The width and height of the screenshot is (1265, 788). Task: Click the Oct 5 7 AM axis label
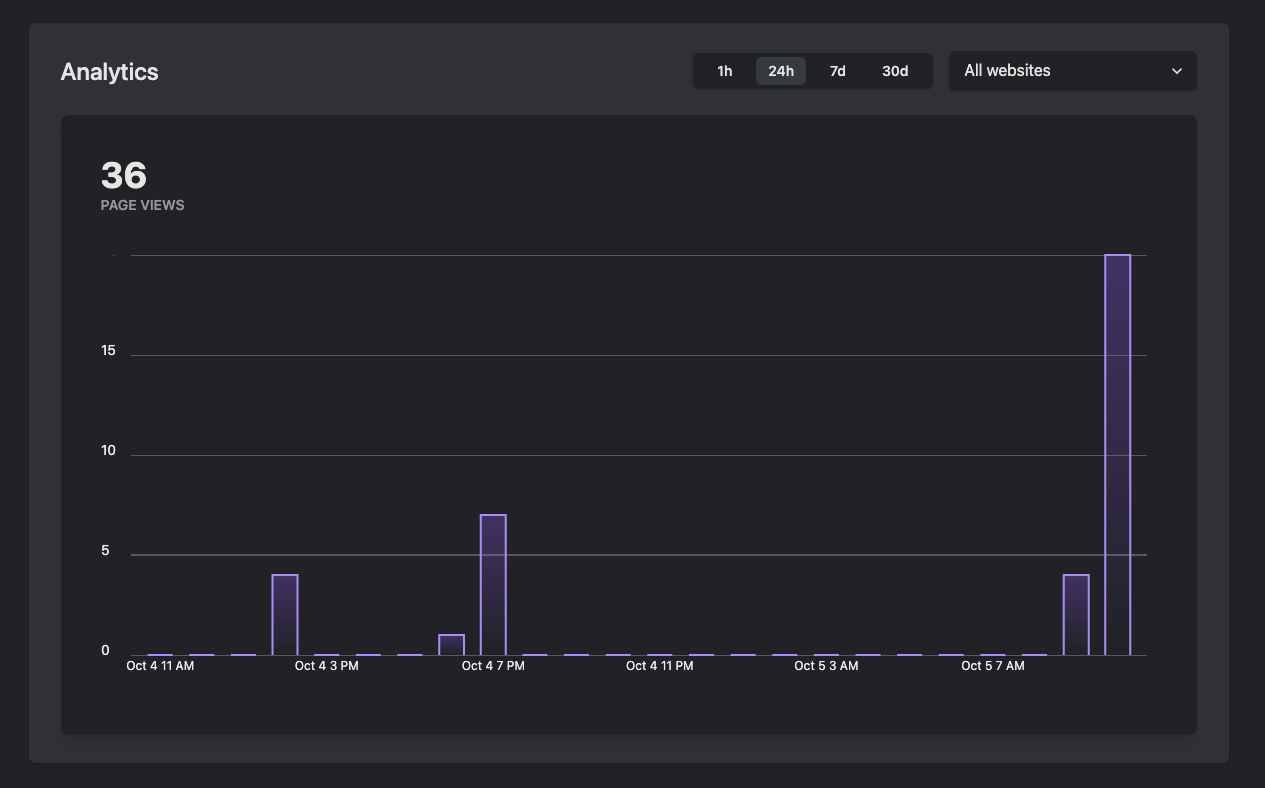[993, 666]
